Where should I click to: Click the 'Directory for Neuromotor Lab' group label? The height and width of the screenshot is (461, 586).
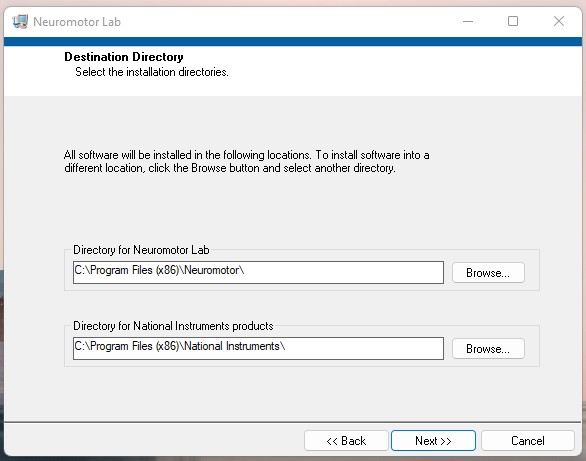tap(141, 250)
